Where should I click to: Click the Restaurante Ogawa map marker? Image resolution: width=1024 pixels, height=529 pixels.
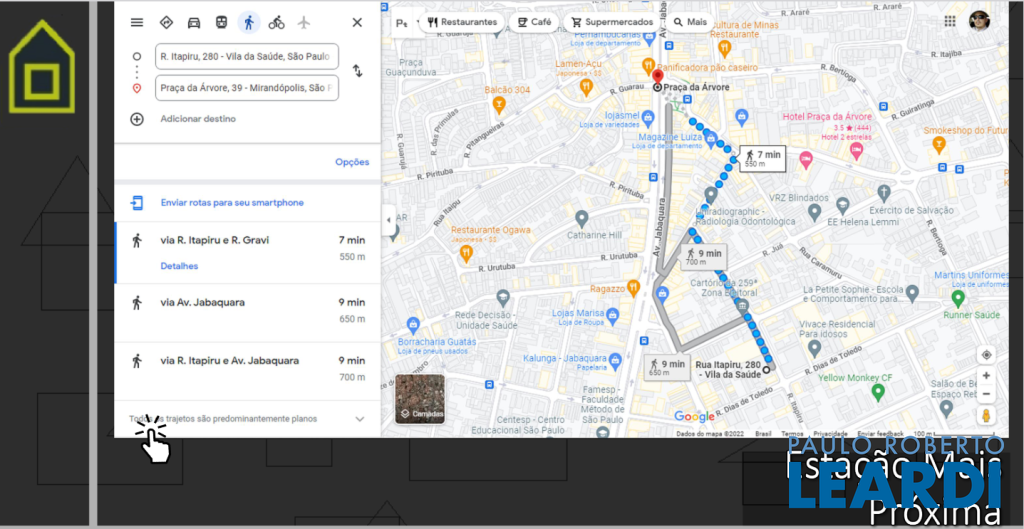[x=466, y=253]
